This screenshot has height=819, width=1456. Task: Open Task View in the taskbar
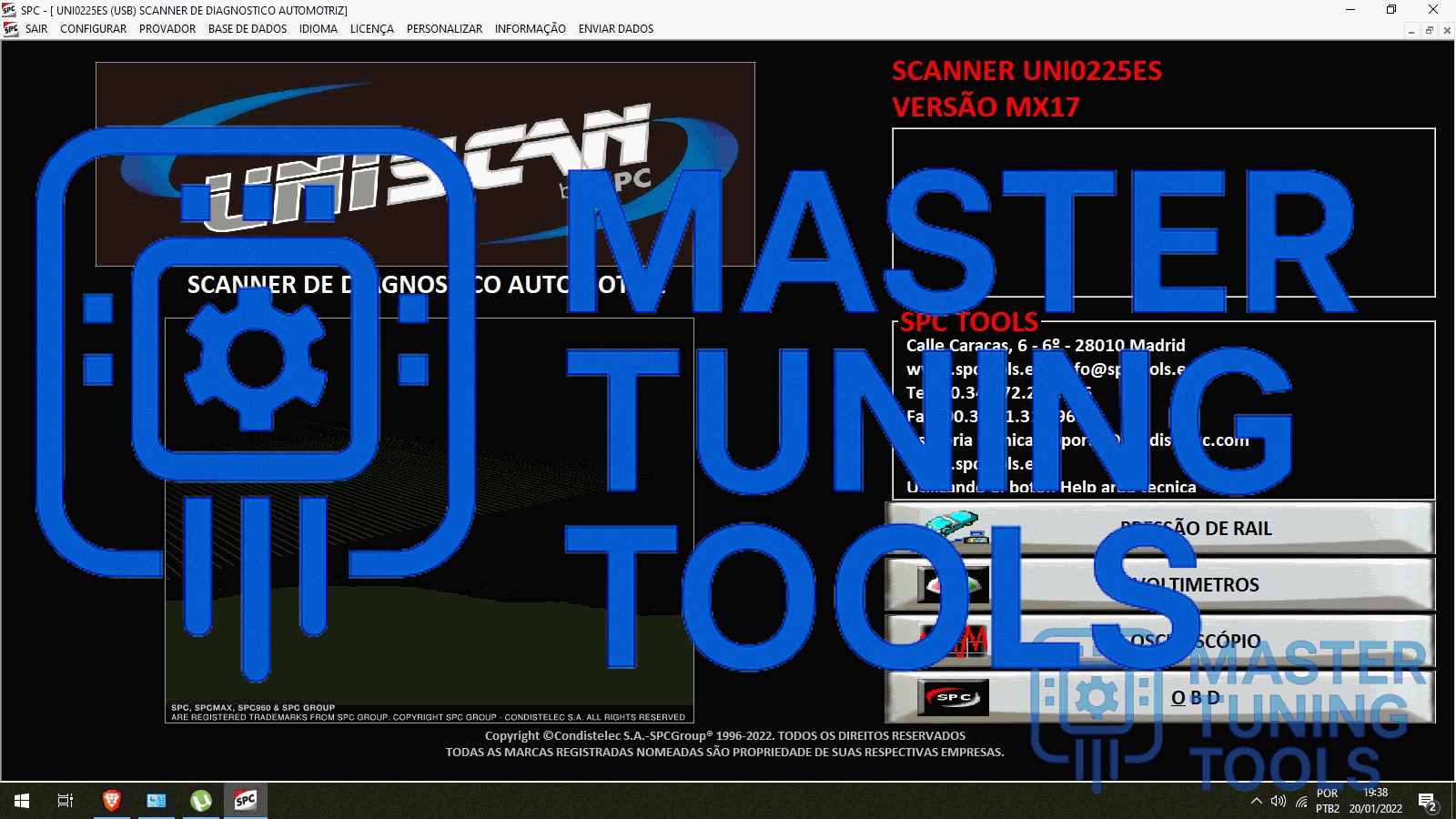click(66, 801)
